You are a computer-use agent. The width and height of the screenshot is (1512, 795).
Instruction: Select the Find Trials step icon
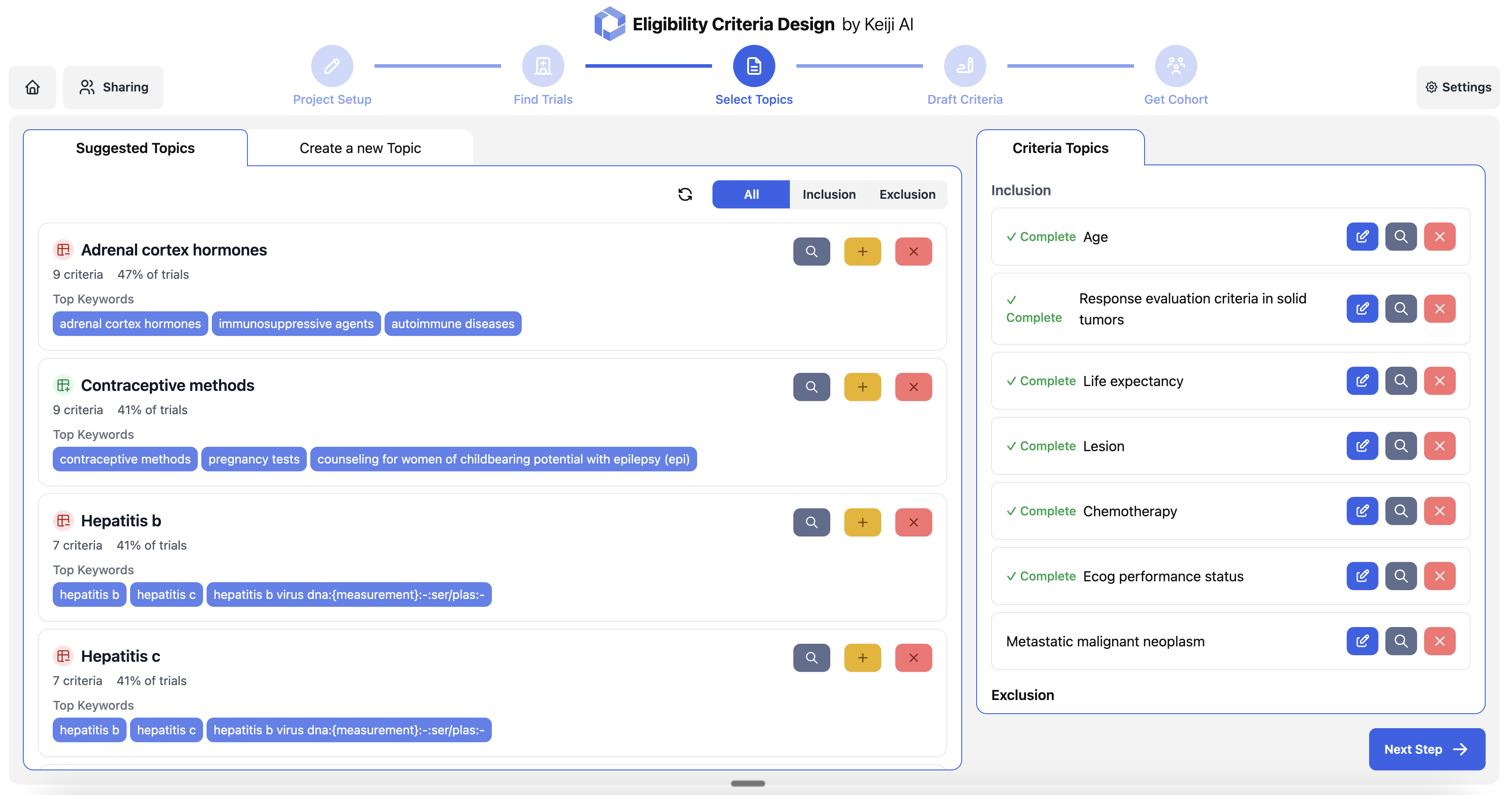(x=543, y=66)
